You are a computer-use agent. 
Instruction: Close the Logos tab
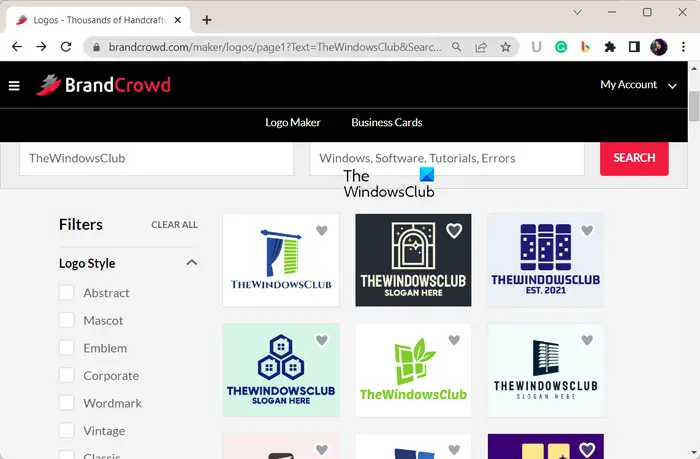coord(178,20)
